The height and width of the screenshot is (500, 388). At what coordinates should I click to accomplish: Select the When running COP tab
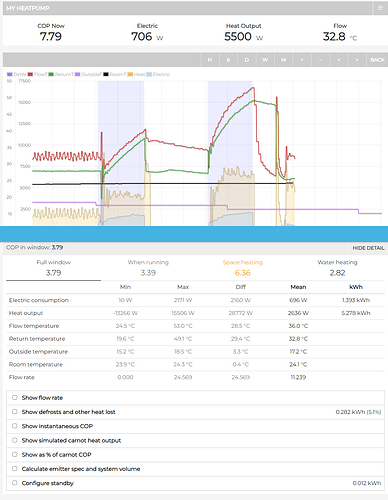pyautogui.click(x=148, y=268)
